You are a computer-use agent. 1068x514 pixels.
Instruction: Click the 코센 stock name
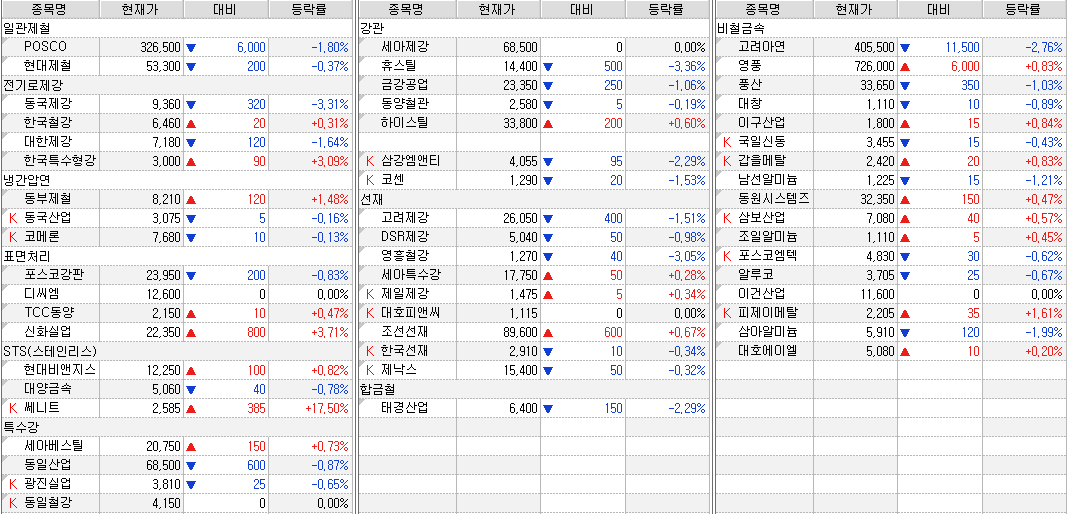[392, 180]
